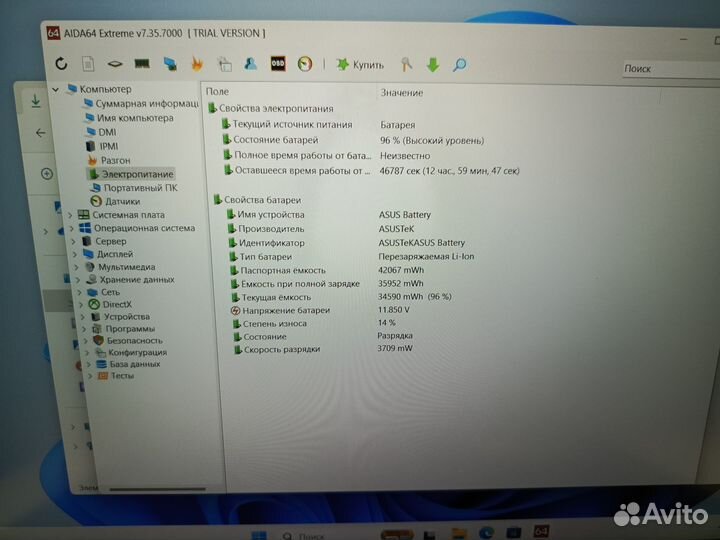This screenshot has width=720, height=540.
Task: Select Датчики tree item
Action: (115, 201)
